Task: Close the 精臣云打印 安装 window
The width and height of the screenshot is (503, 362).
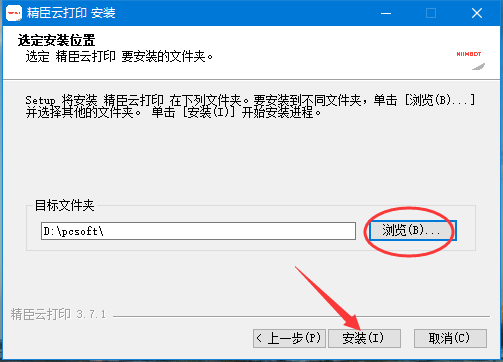Action: [477, 13]
